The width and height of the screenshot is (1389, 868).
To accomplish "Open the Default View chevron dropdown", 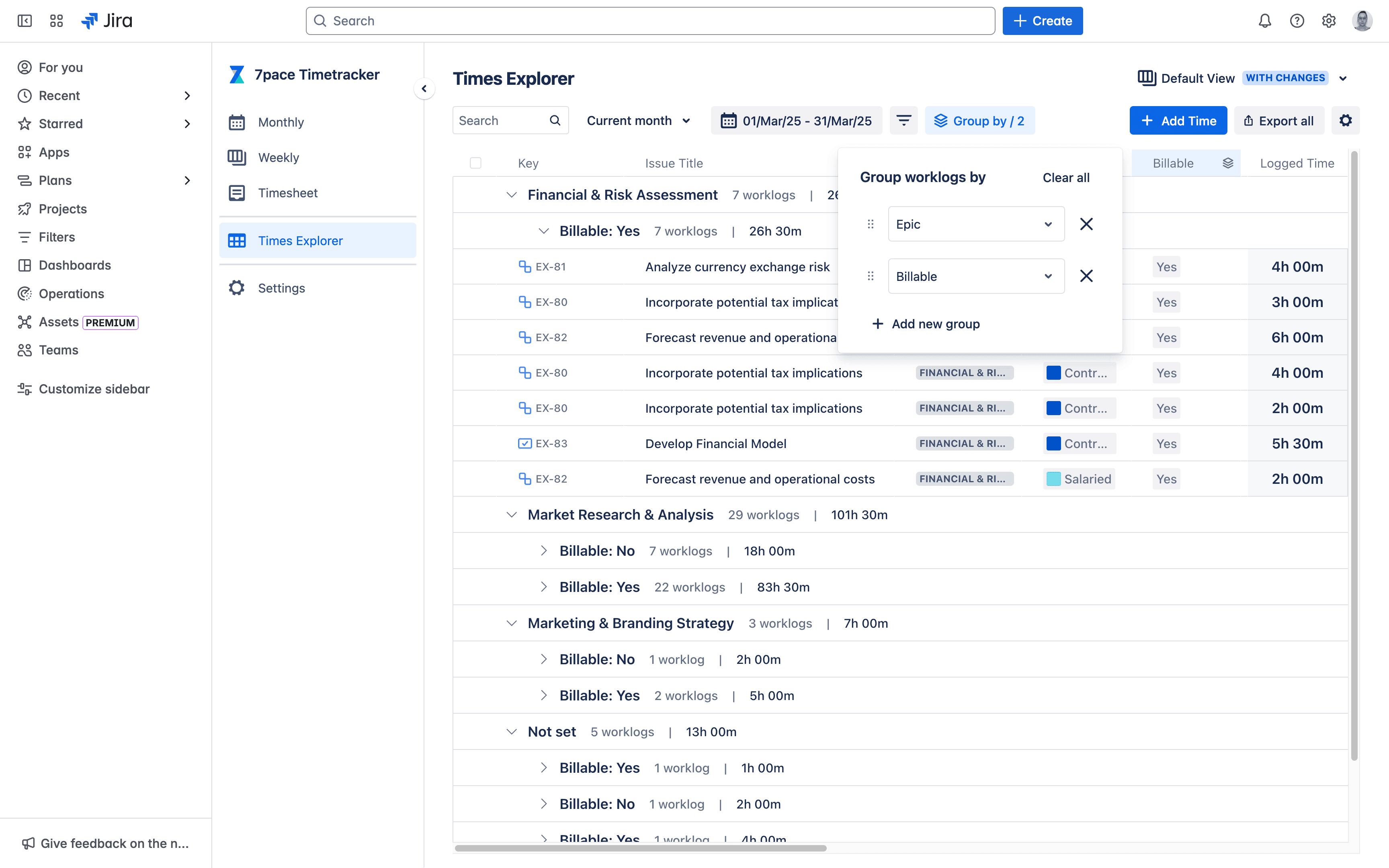I will 1343,78.
